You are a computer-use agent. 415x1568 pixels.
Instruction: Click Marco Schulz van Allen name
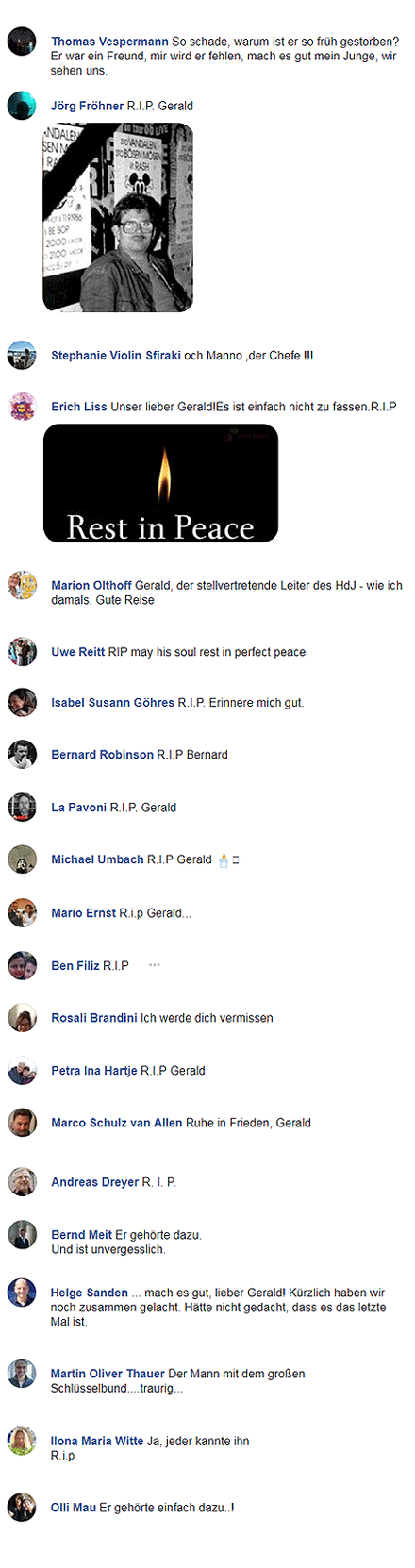pyautogui.click(x=117, y=1123)
